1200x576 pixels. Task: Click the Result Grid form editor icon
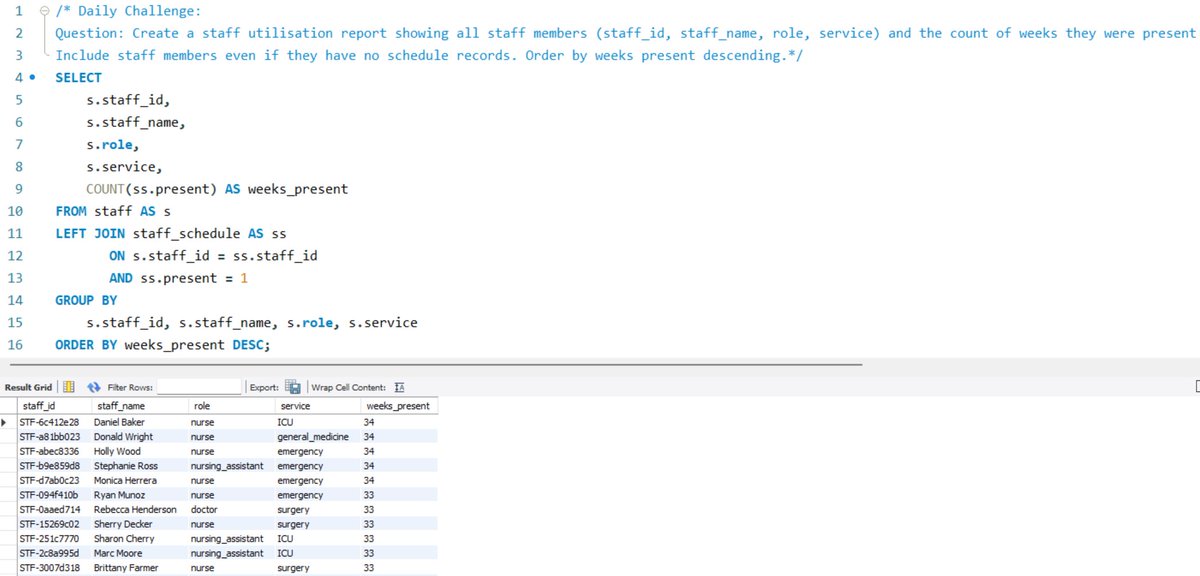[69, 387]
